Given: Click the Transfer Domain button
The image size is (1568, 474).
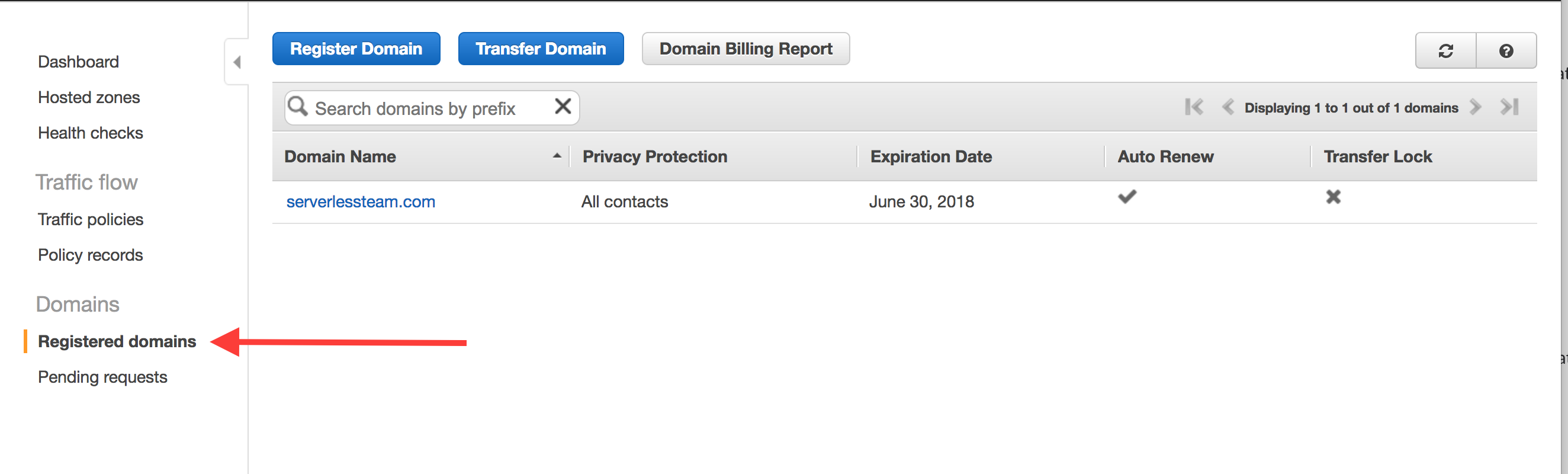Looking at the screenshot, I should [x=541, y=49].
